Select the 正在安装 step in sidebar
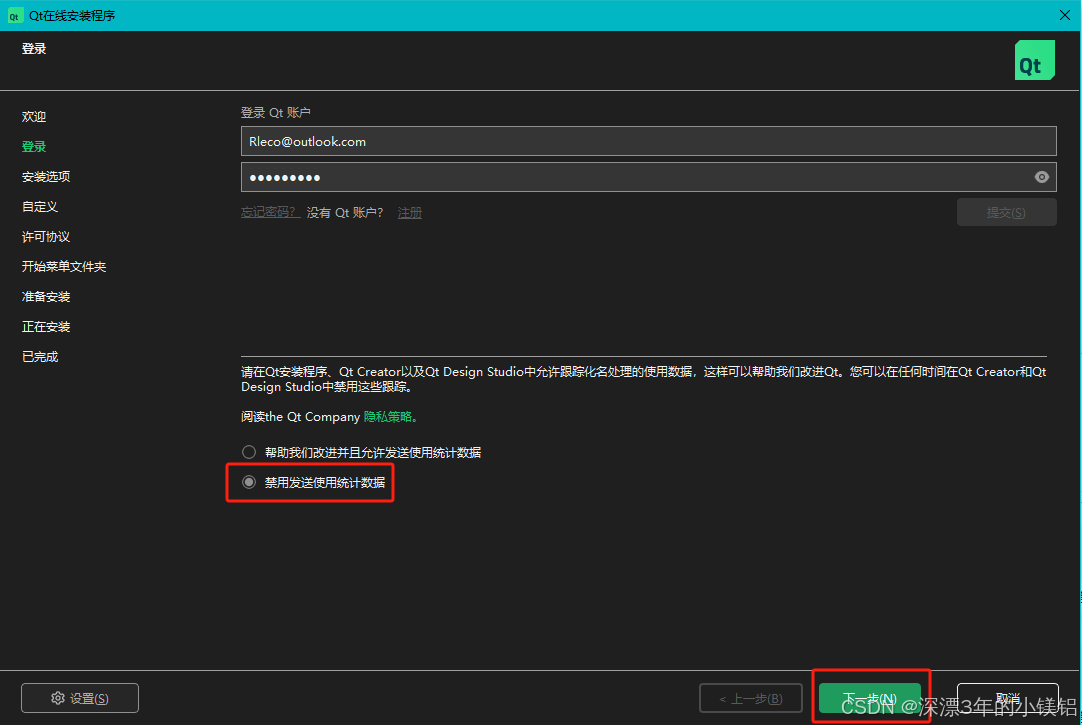 pos(46,326)
